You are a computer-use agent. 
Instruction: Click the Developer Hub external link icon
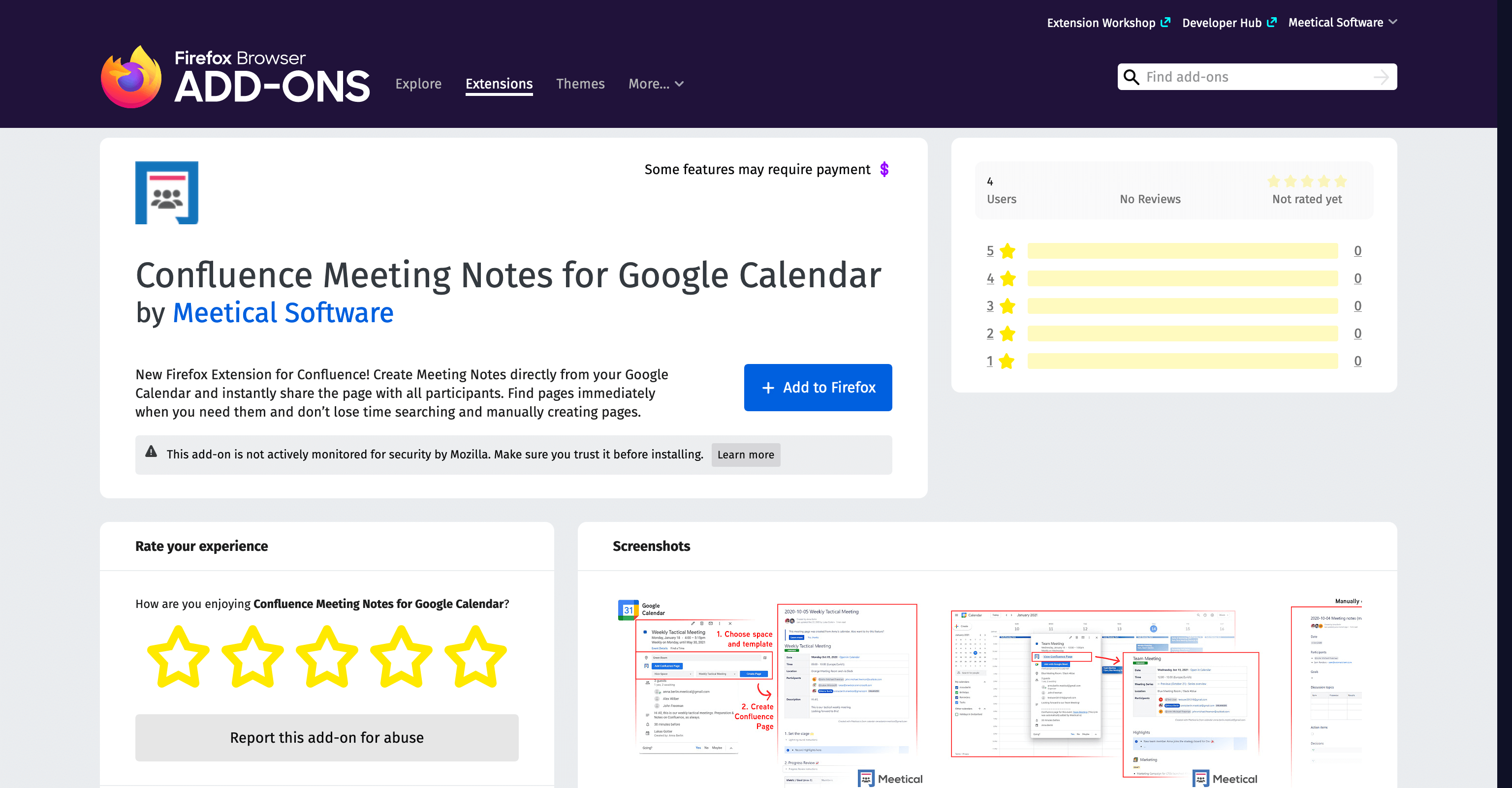(x=1272, y=22)
